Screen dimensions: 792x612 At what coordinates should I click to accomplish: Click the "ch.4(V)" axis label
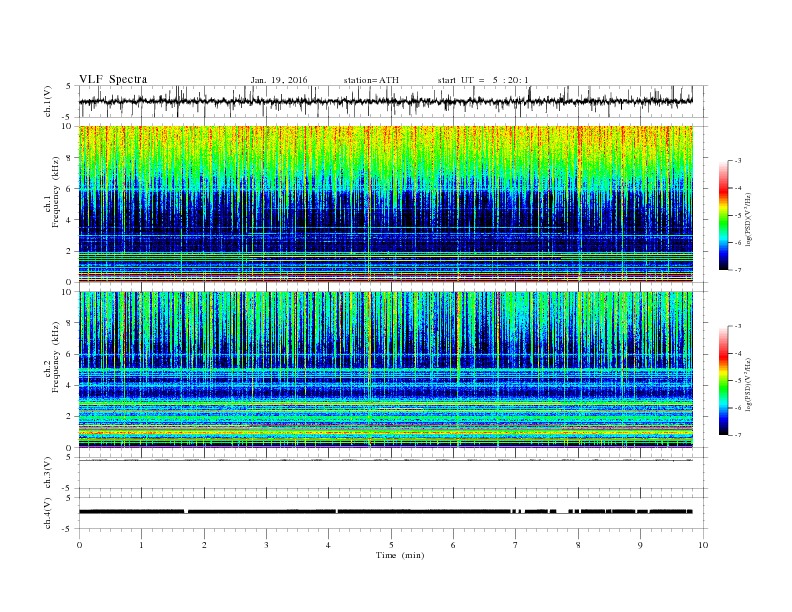(x=48, y=513)
